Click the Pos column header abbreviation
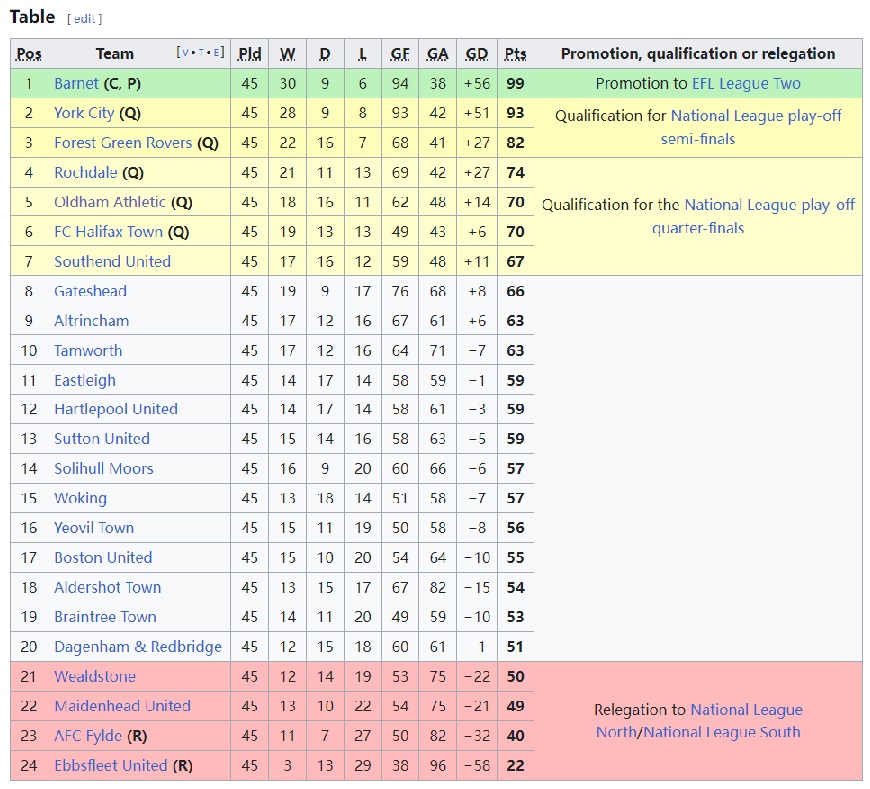This screenshot has height=789, width=870. 29,54
